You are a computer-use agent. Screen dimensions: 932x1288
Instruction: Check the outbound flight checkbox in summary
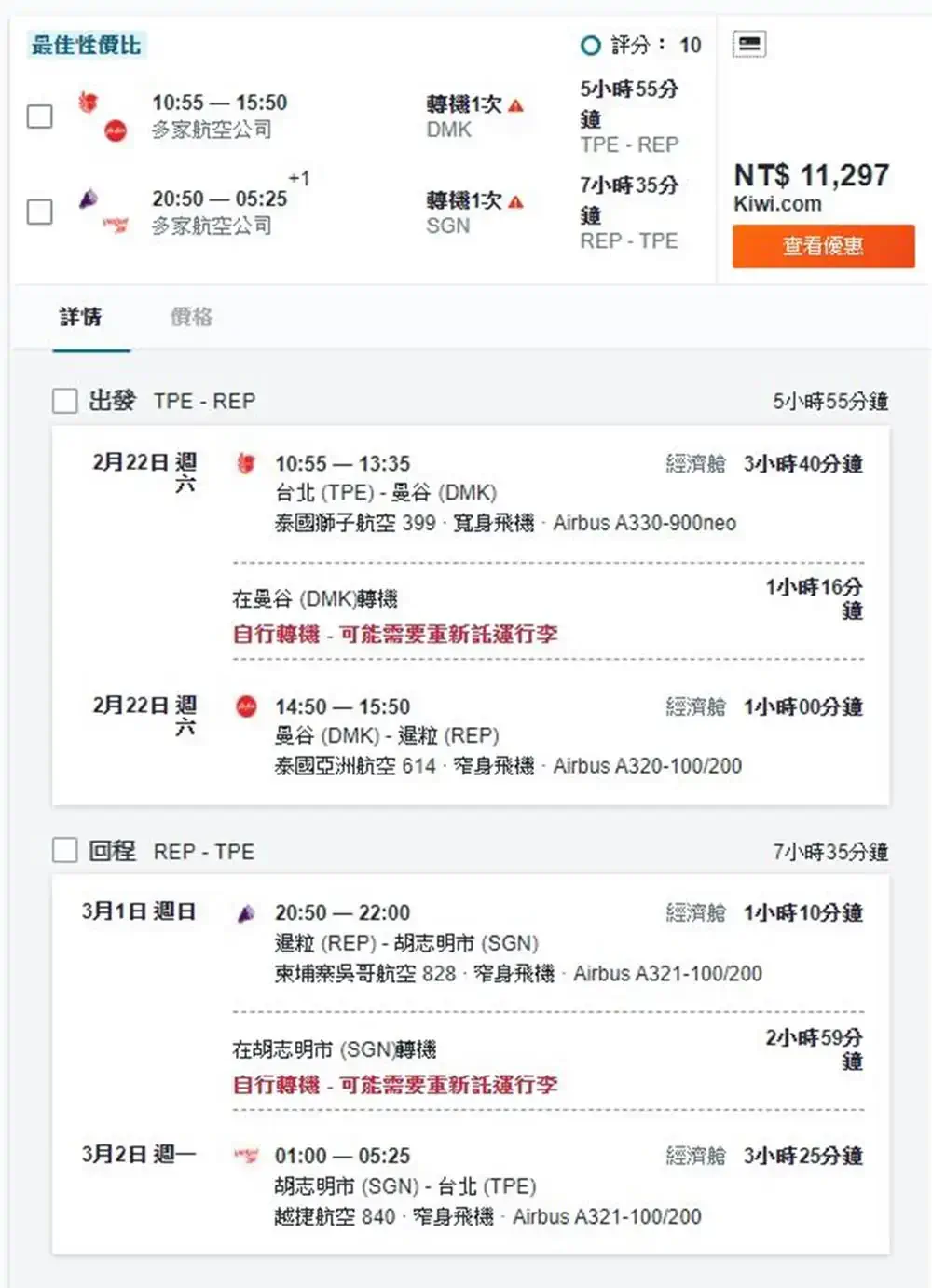point(39,117)
